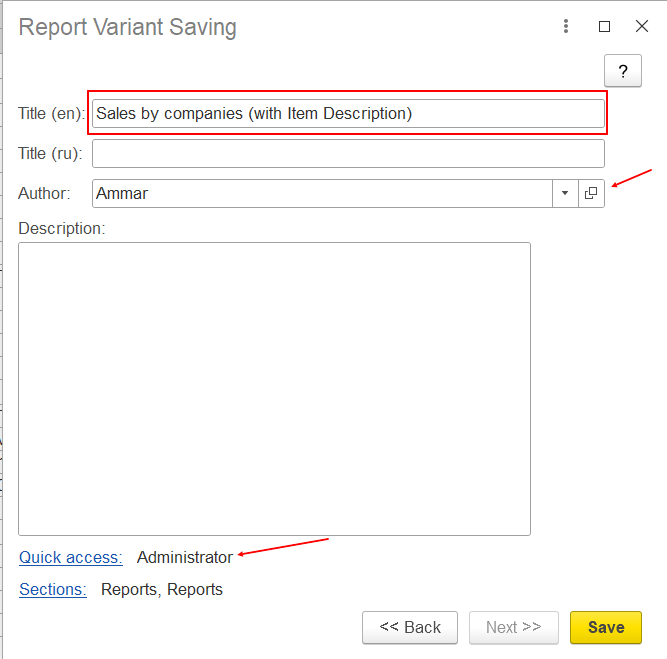Maximize the Report Variant Saving dialog
Viewport: 667px width, 659px height.
point(604,27)
